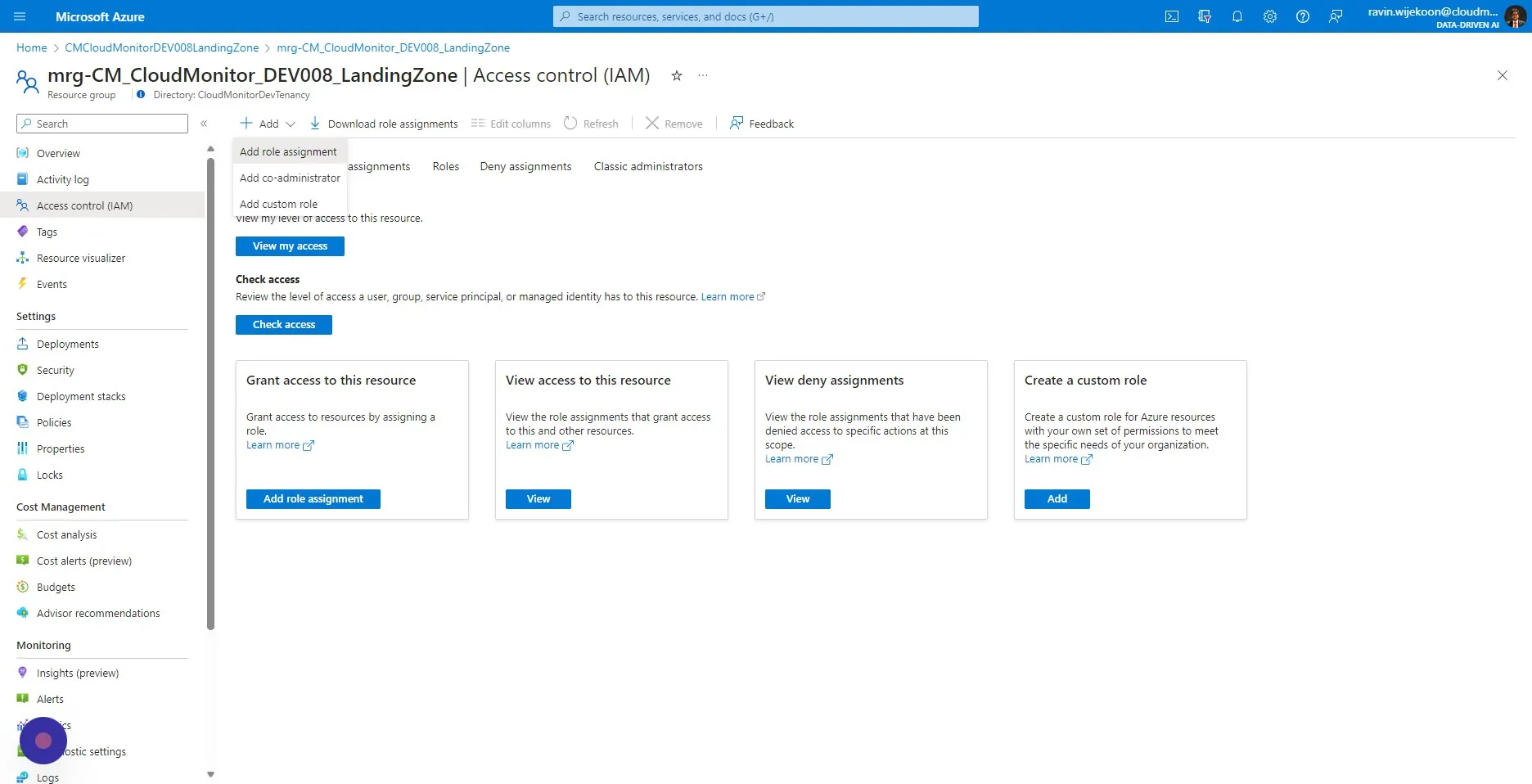Click the Check access button
The width and height of the screenshot is (1532, 784).
point(284,325)
